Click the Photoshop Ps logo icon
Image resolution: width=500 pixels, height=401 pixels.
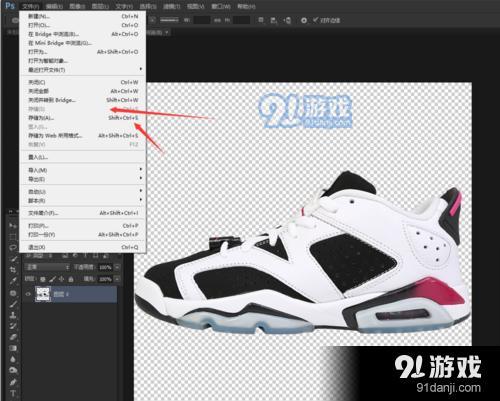(10, 6)
